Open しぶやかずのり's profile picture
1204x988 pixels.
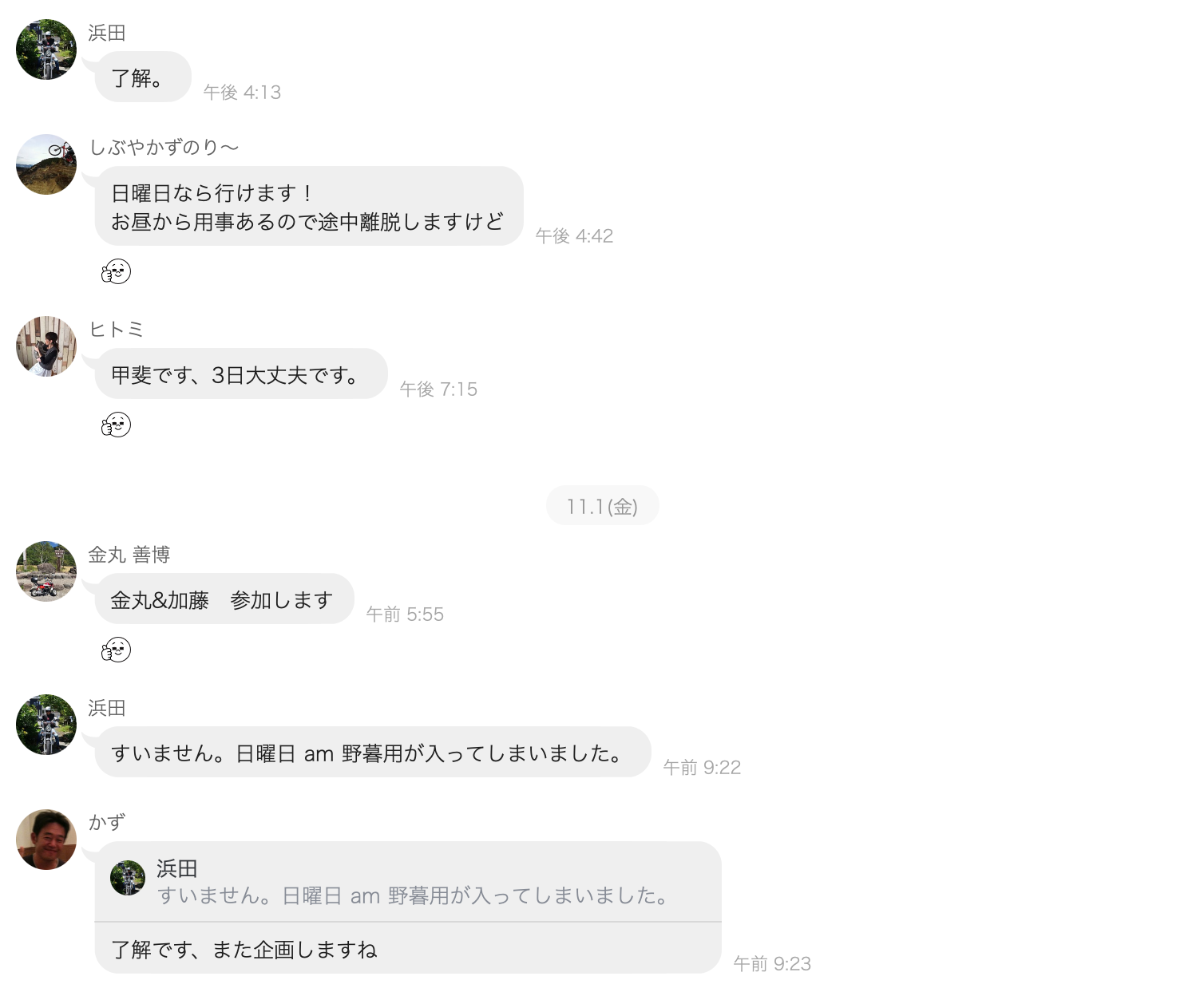tap(46, 164)
